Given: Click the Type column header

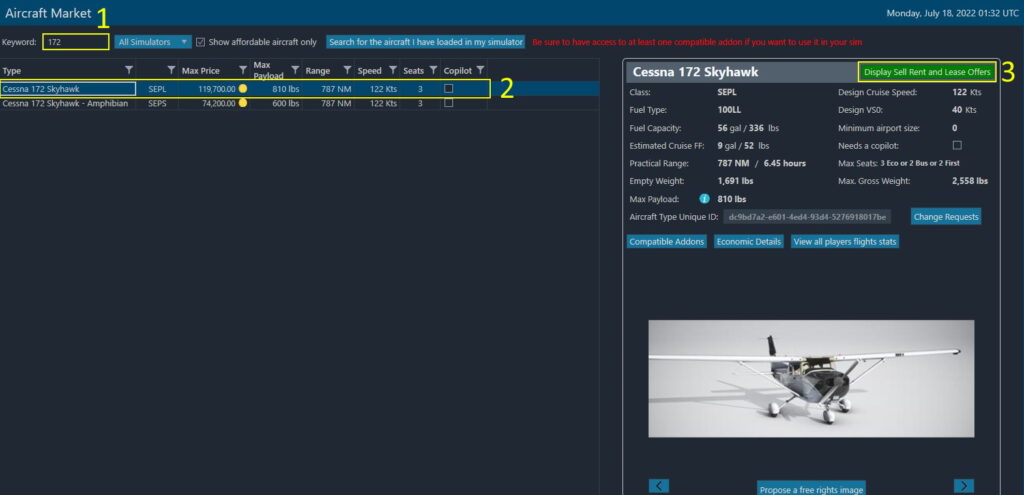Looking at the screenshot, I should [12, 71].
